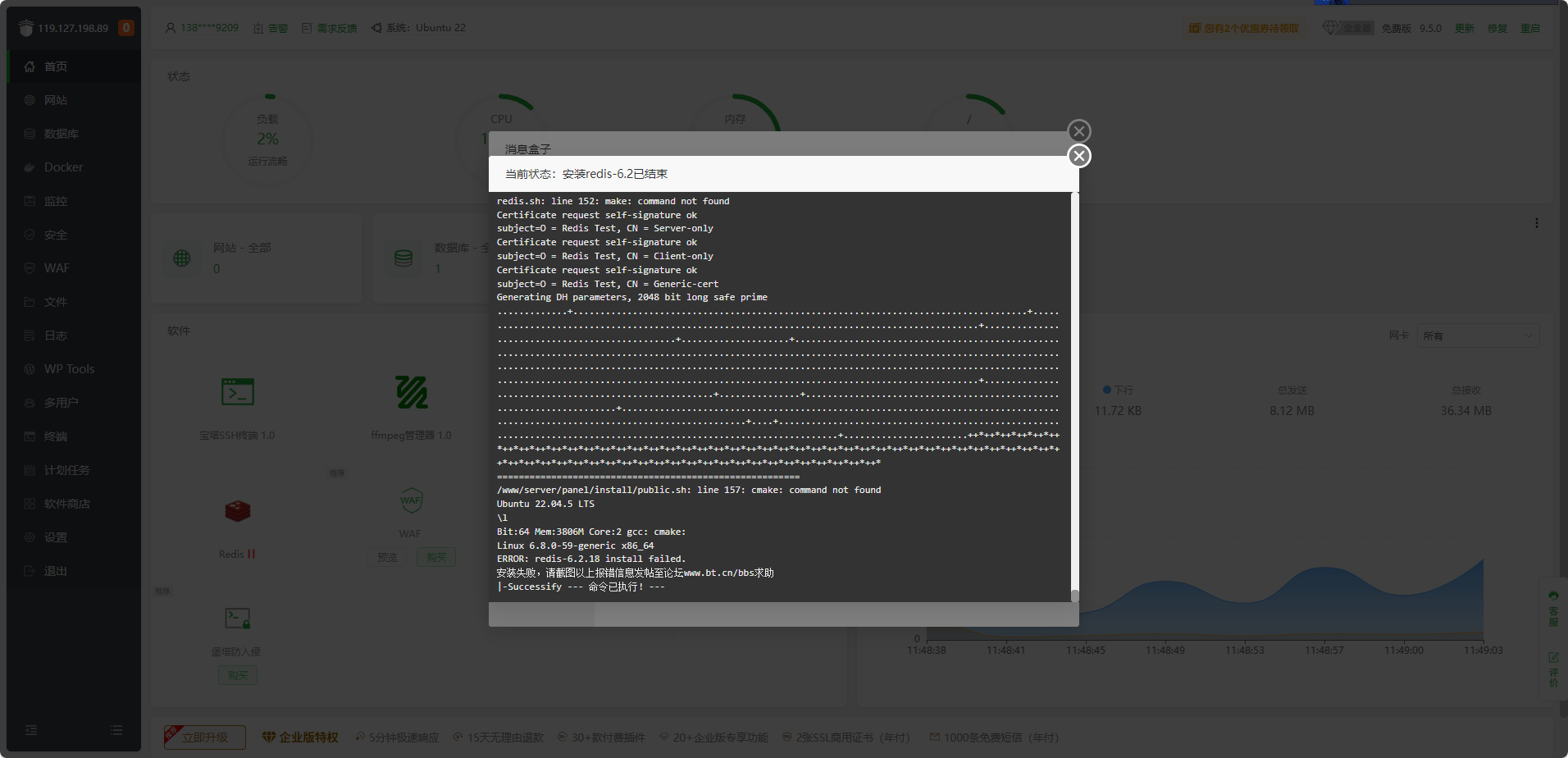1568x758 pixels.
Task: Close the 消息盒子 window with outer X
Action: click(x=1079, y=130)
